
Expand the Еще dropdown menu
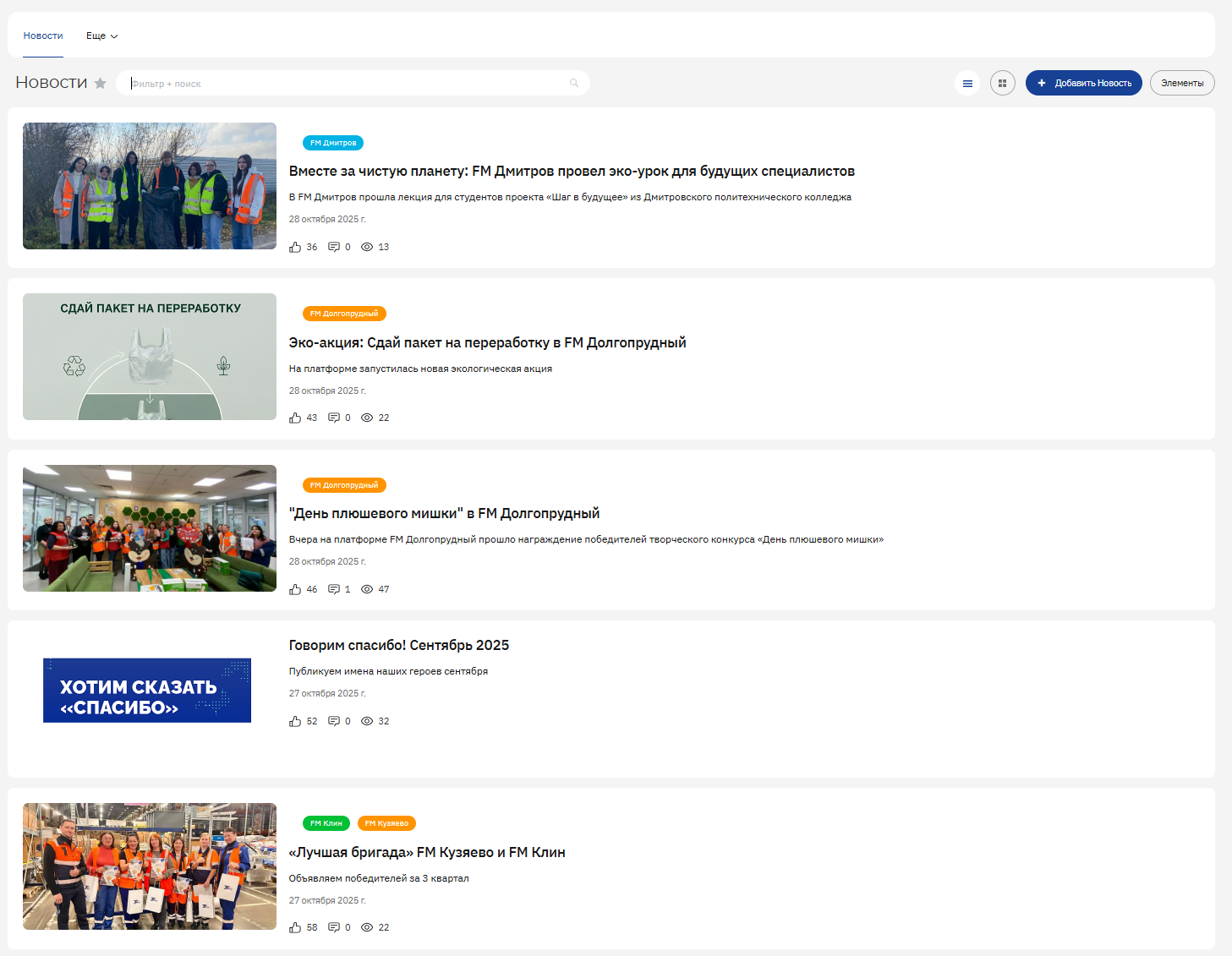click(101, 36)
